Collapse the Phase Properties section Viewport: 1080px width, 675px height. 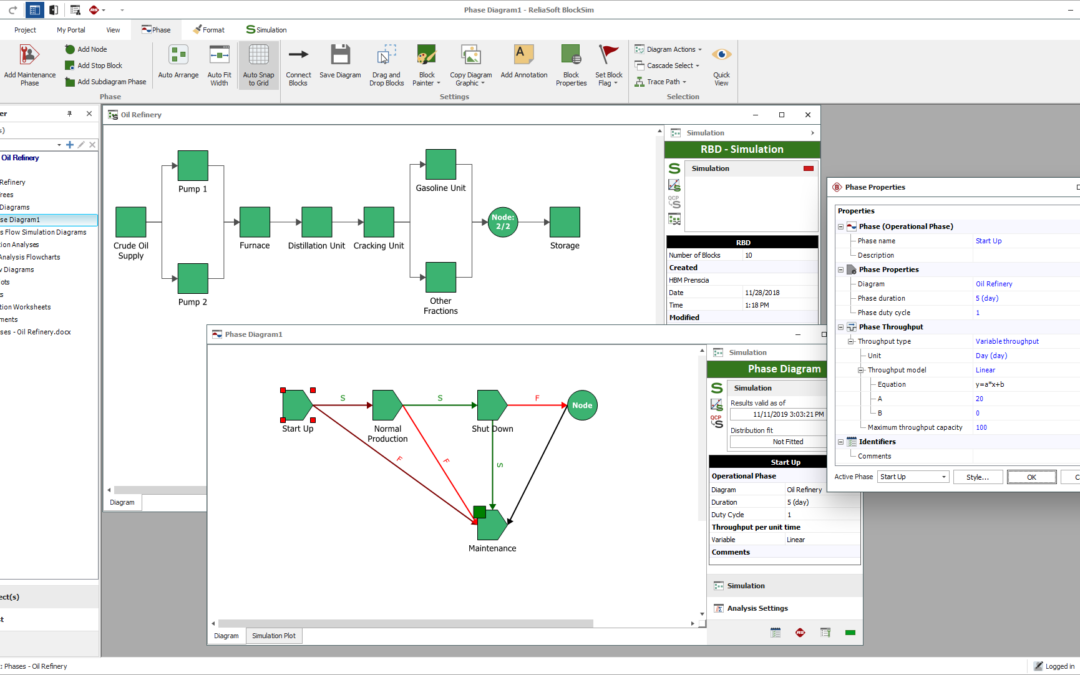840,270
